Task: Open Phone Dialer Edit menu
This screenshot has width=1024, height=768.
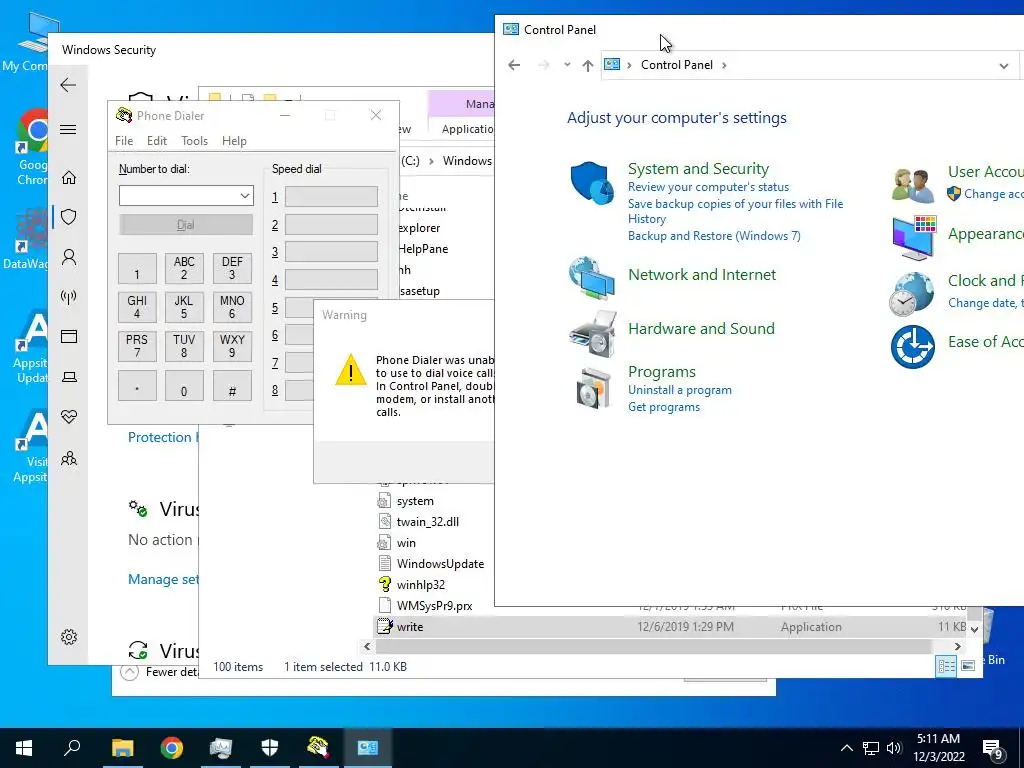Action: 157,141
